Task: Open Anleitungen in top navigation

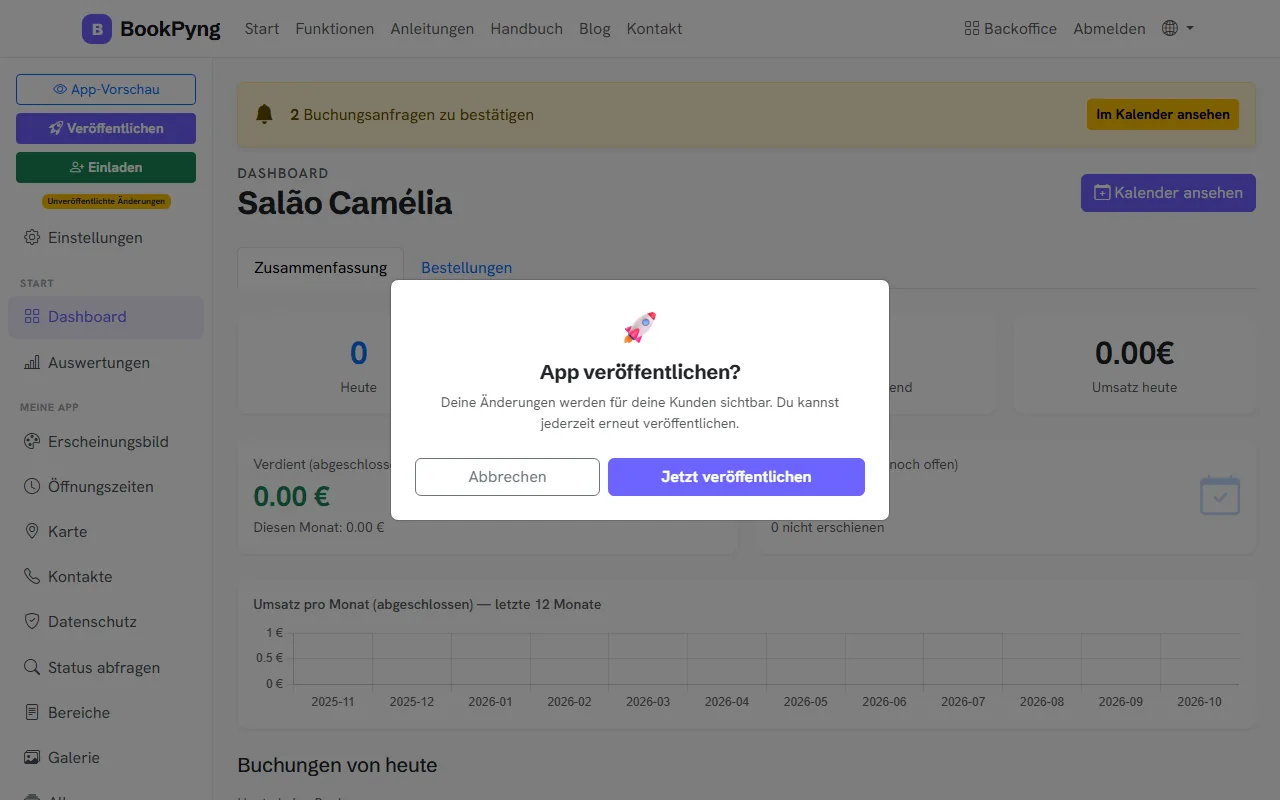Action: click(x=432, y=29)
